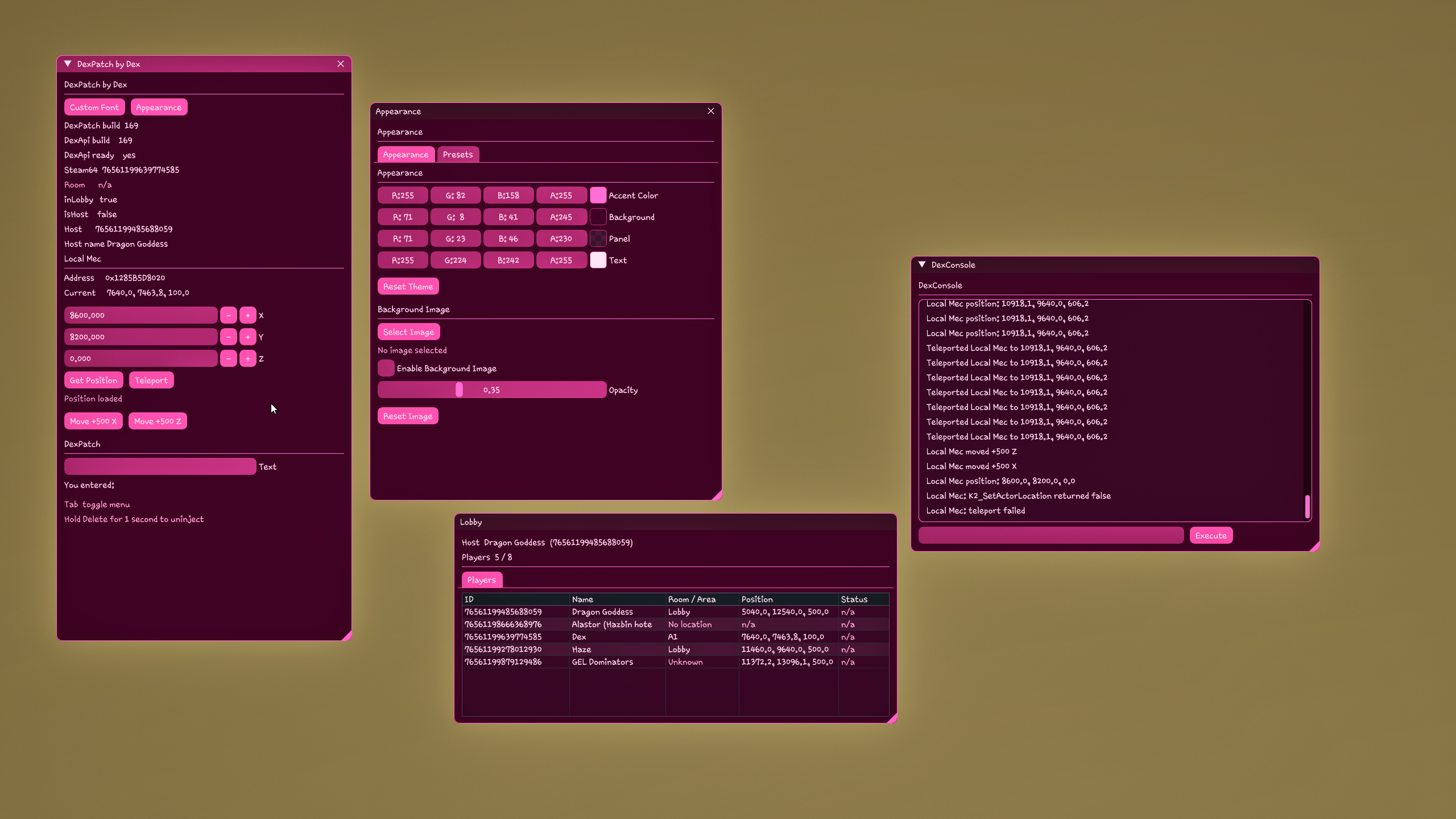Click the Text B:242 field

(x=508, y=260)
